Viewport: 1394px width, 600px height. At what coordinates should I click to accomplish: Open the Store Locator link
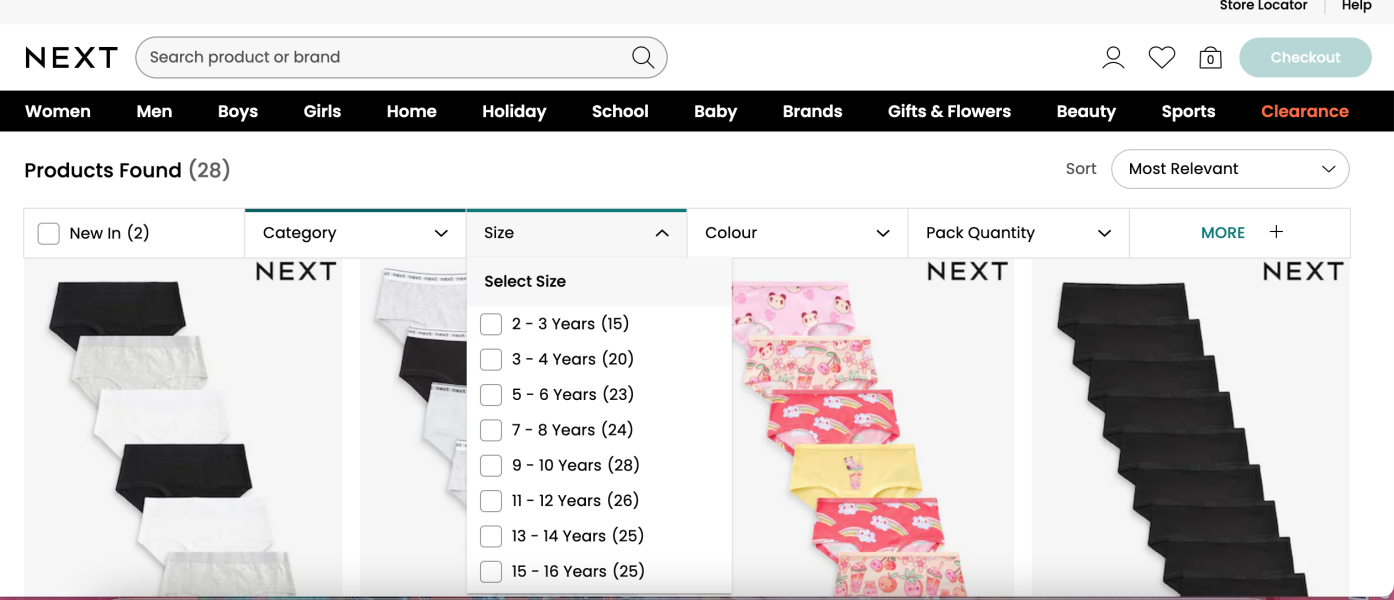point(1263,6)
